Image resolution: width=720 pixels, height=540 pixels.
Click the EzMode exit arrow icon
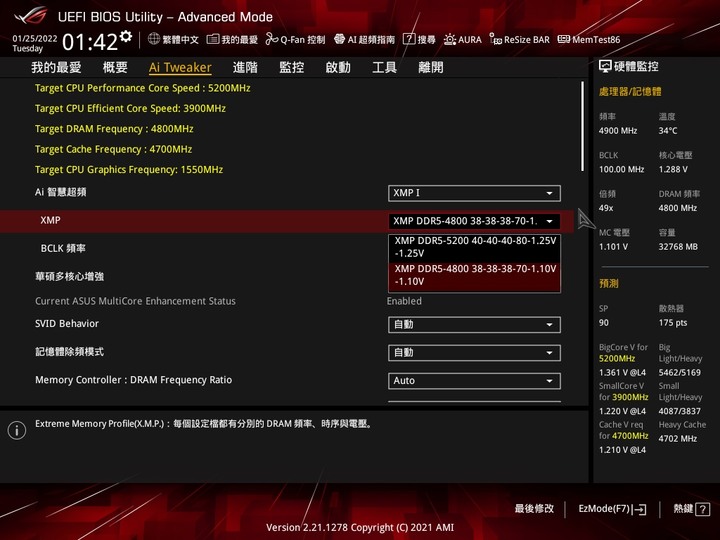pos(639,509)
